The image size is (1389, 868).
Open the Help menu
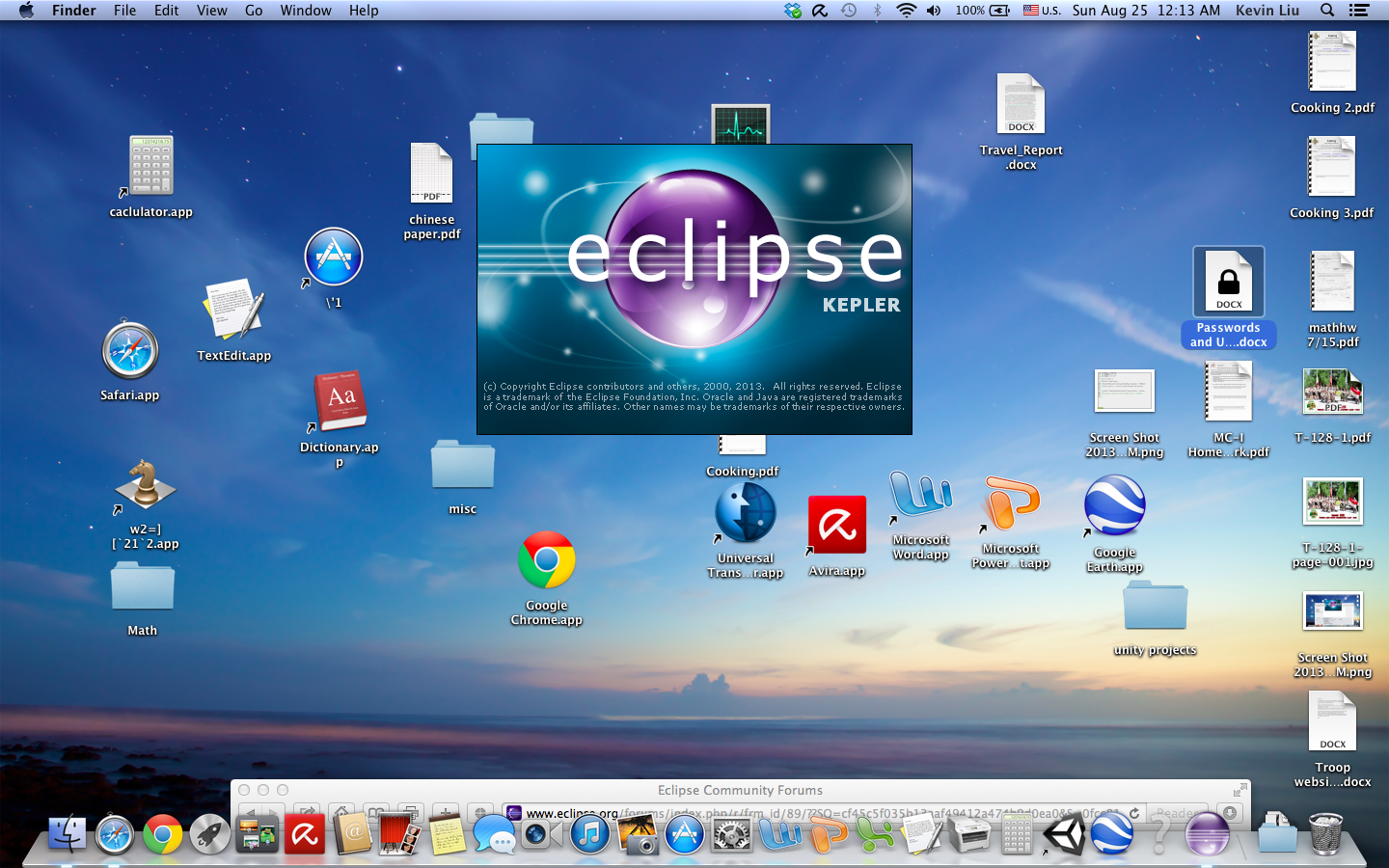pyautogui.click(x=364, y=11)
